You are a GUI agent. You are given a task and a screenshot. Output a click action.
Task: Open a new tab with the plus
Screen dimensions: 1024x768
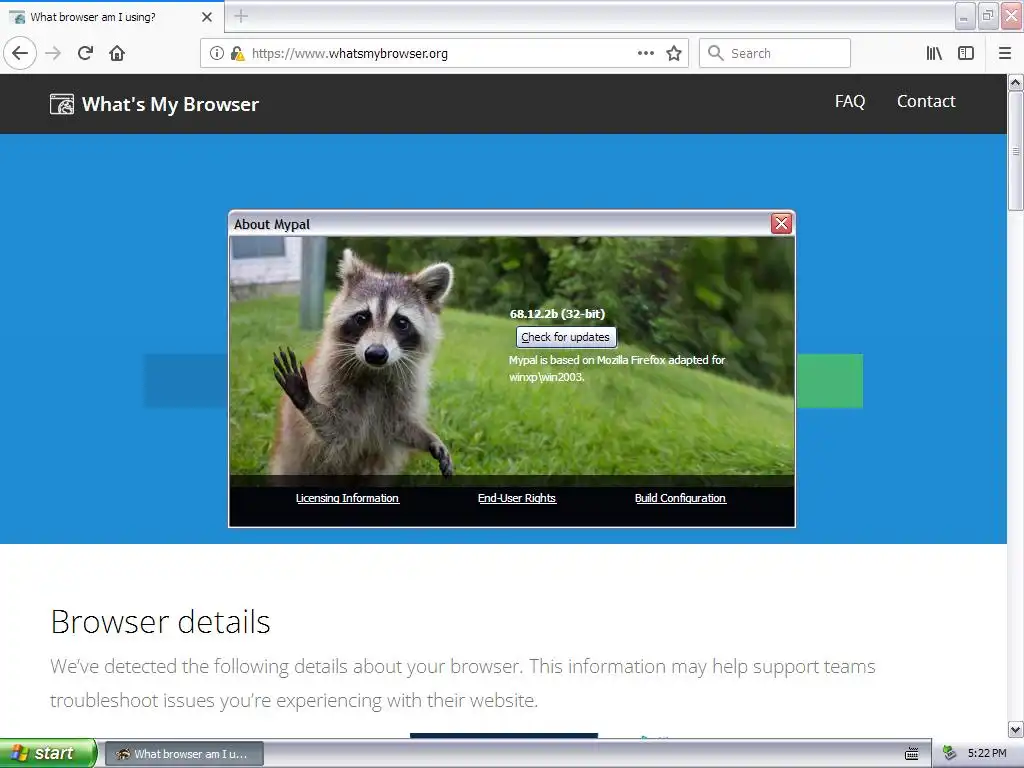(x=241, y=16)
